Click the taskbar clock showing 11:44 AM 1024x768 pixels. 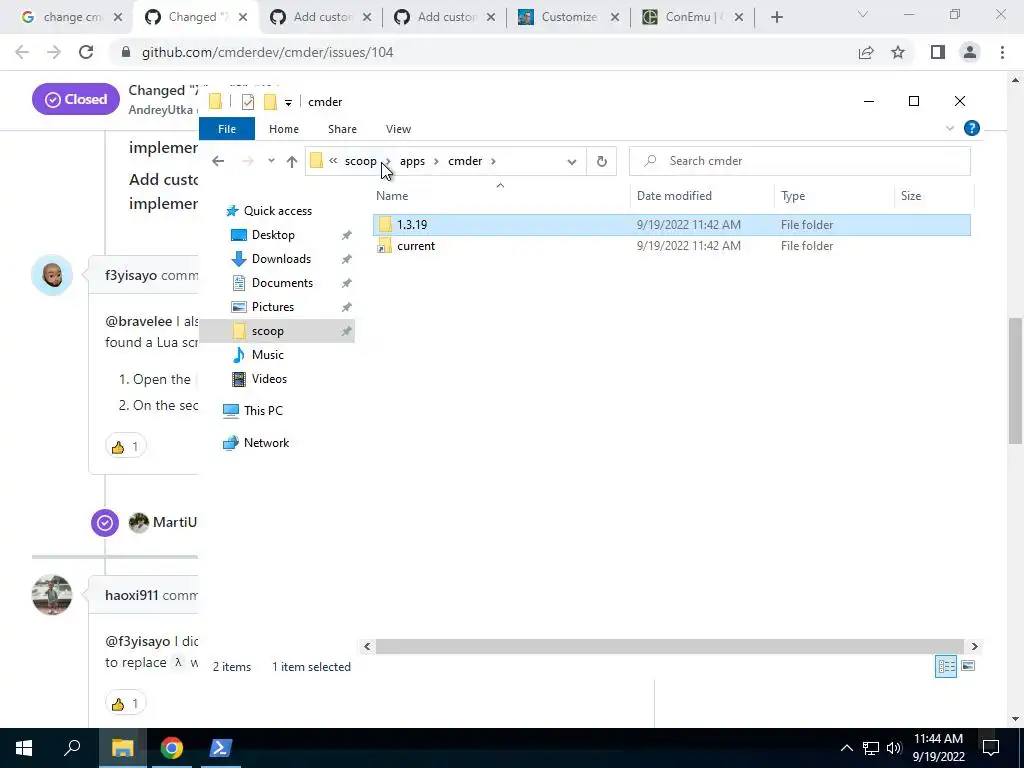pos(938,748)
